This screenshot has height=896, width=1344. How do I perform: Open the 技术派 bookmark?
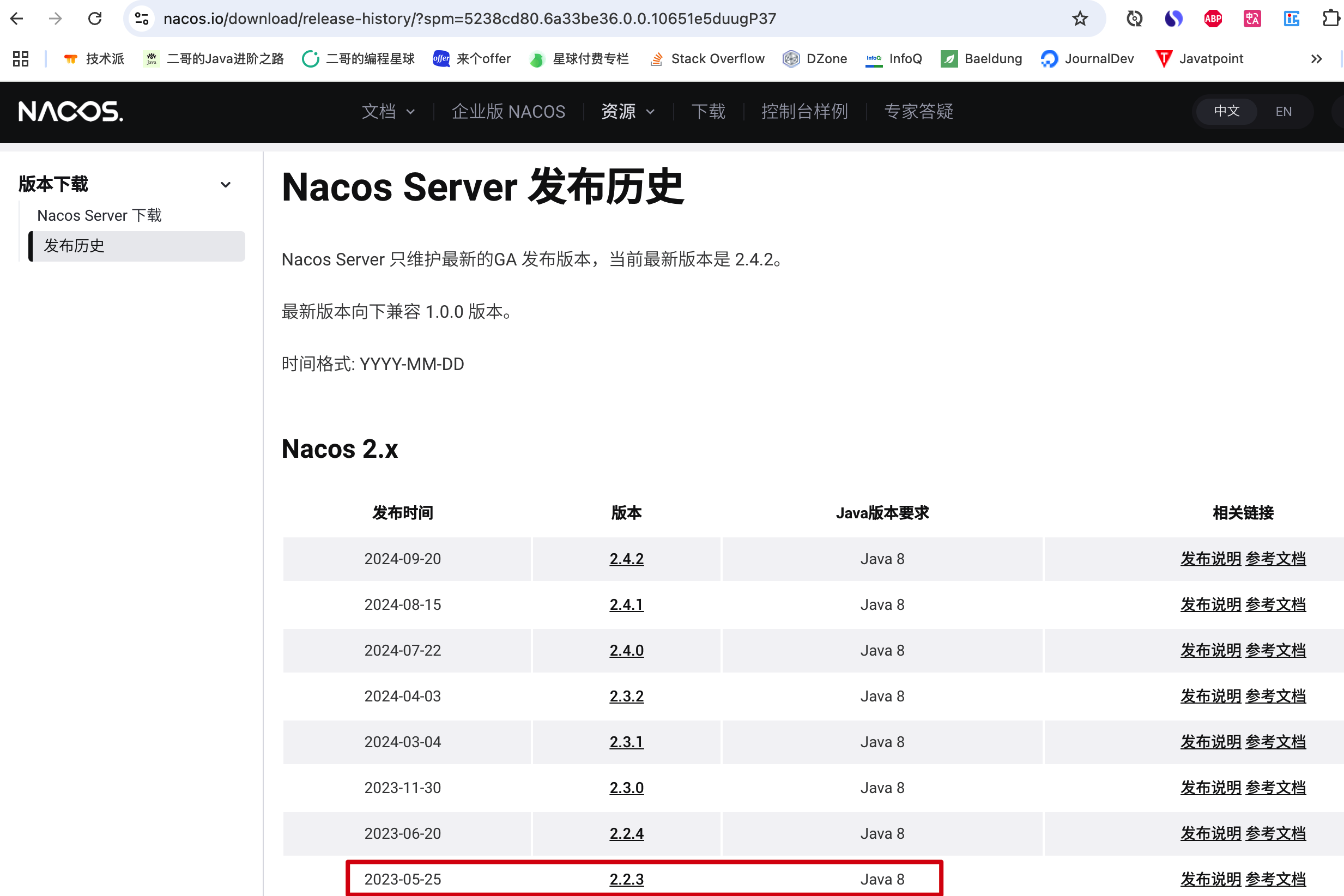point(94,59)
